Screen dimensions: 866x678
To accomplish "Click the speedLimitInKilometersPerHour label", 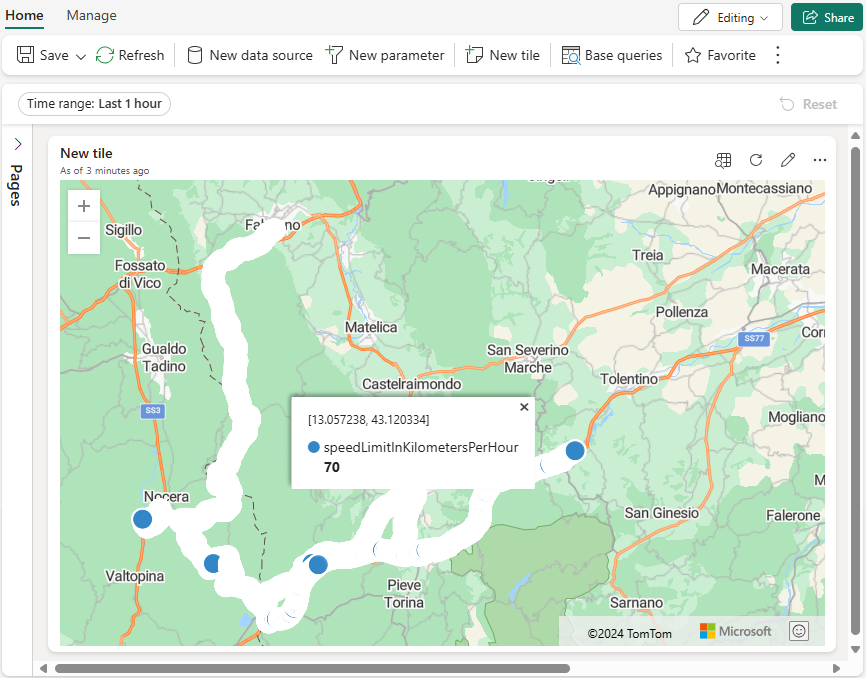I will click(421, 447).
